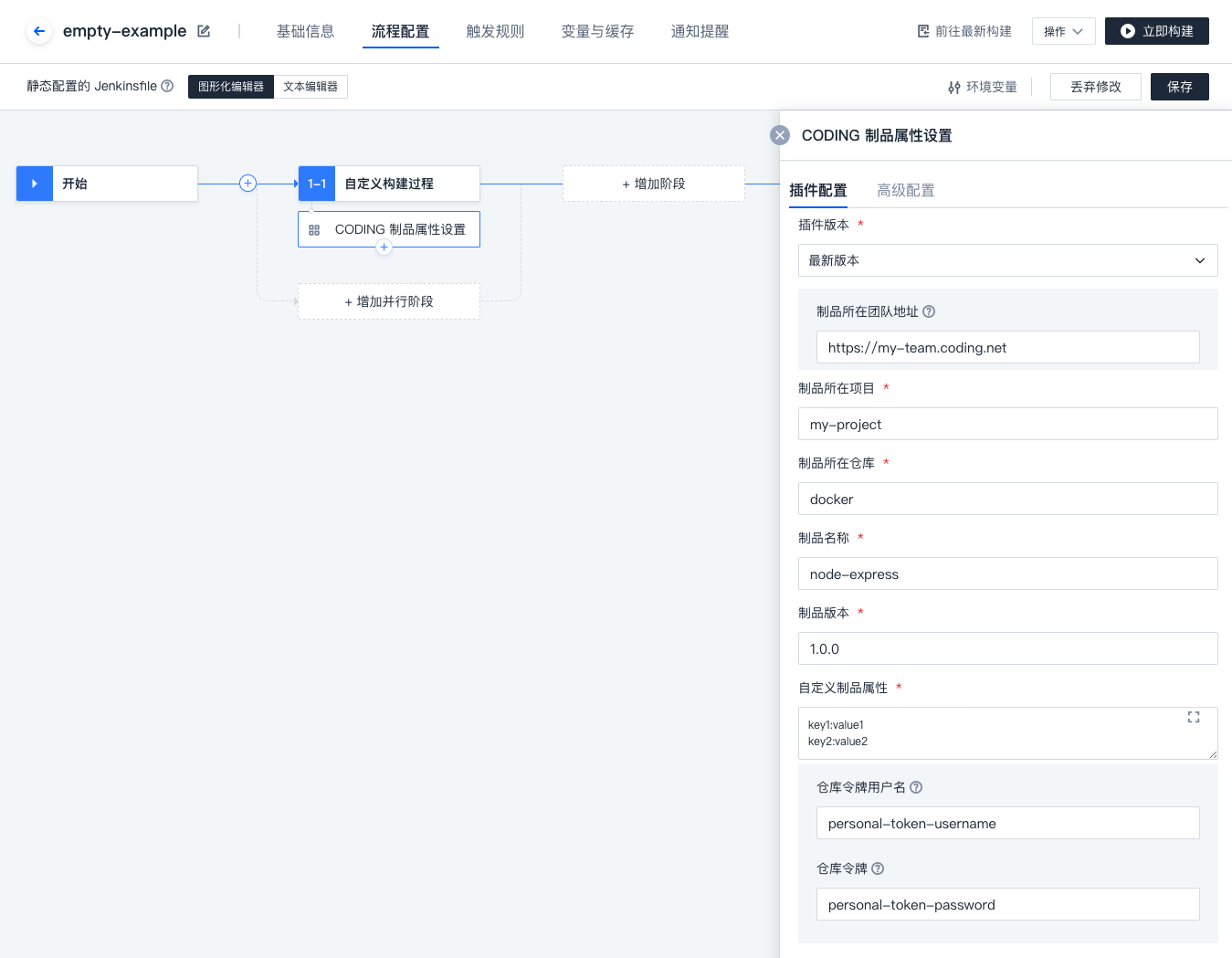Click + 增加阶段 placeholder
Viewport: 1232px width, 958px height.
654,184
